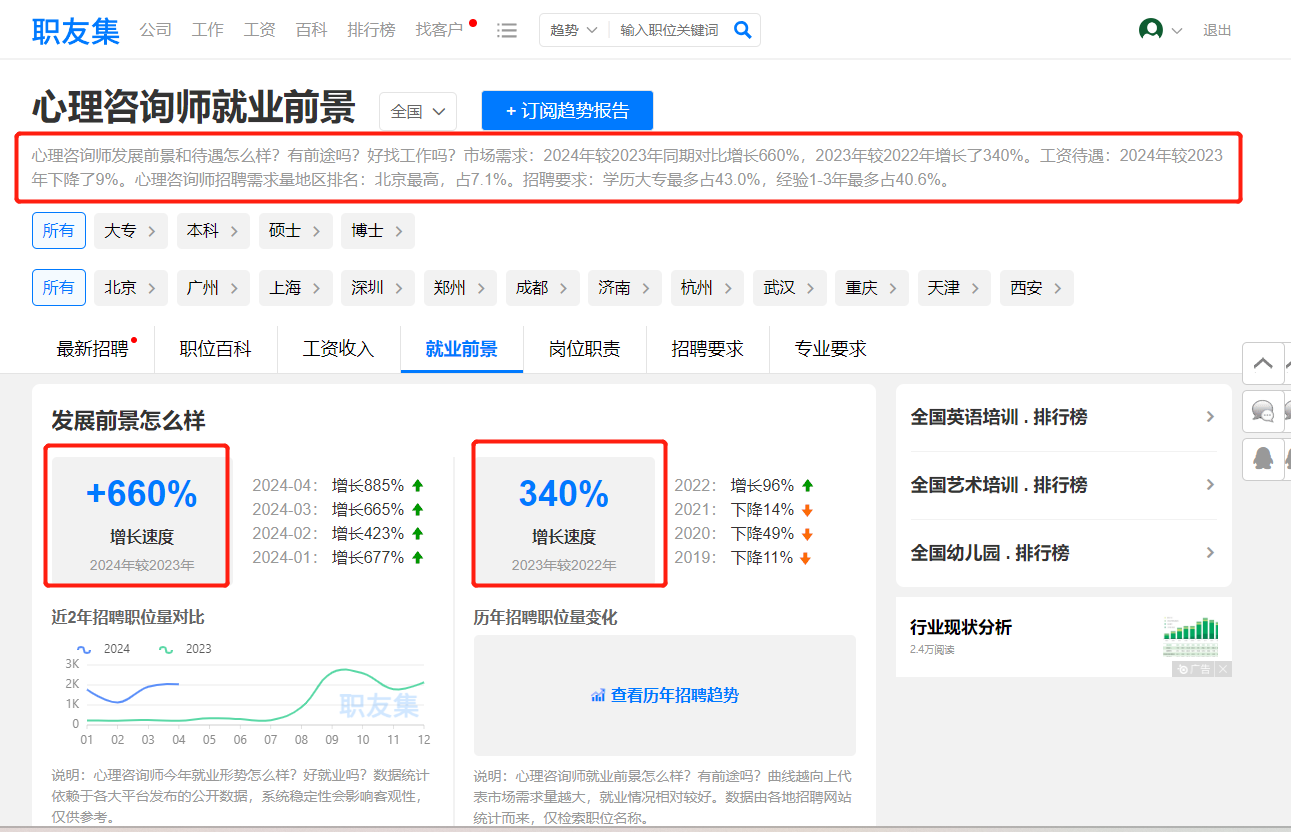Expand the 上海 city filter

point(294,288)
